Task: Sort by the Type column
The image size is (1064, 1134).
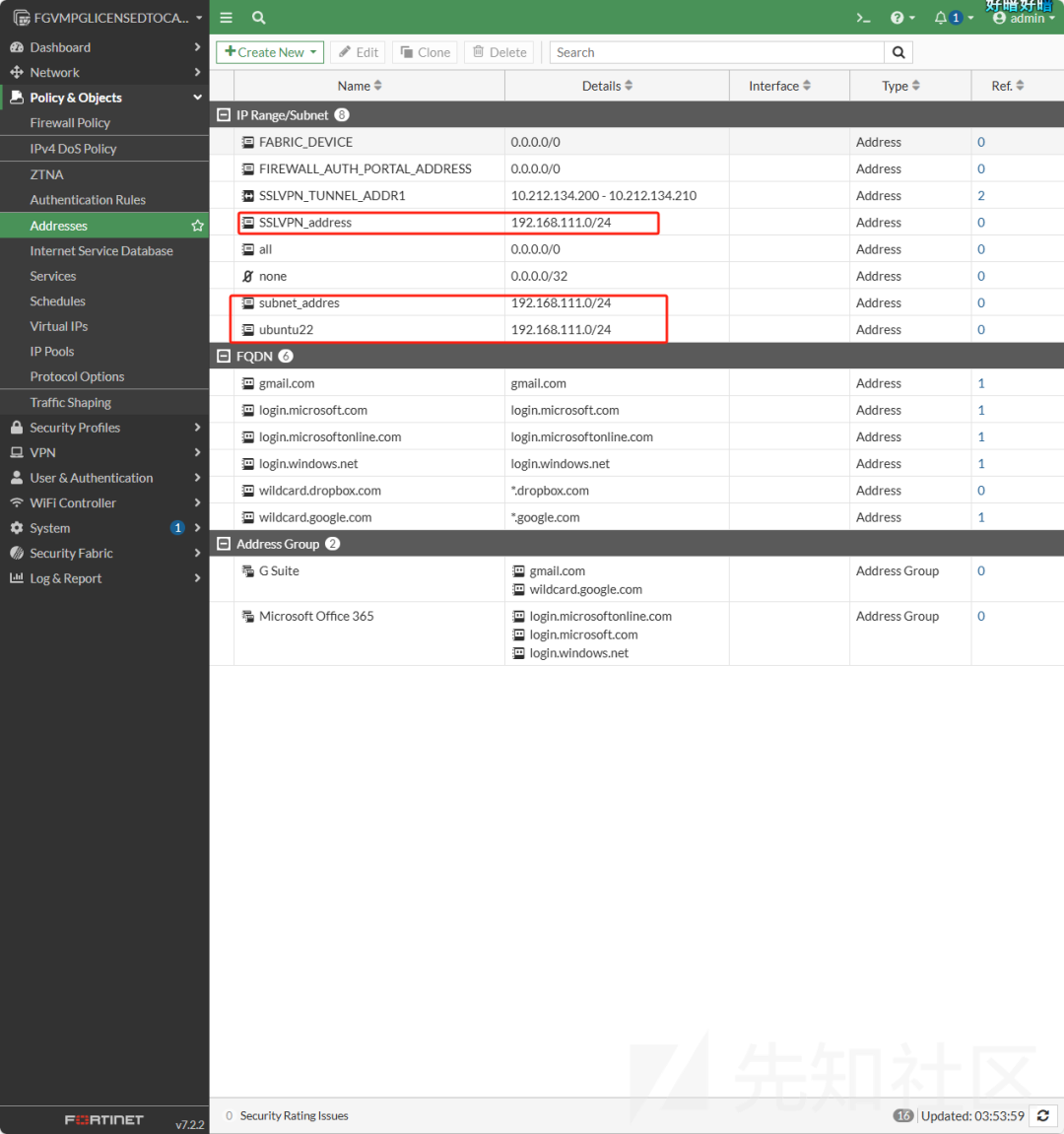Action: [900, 86]
